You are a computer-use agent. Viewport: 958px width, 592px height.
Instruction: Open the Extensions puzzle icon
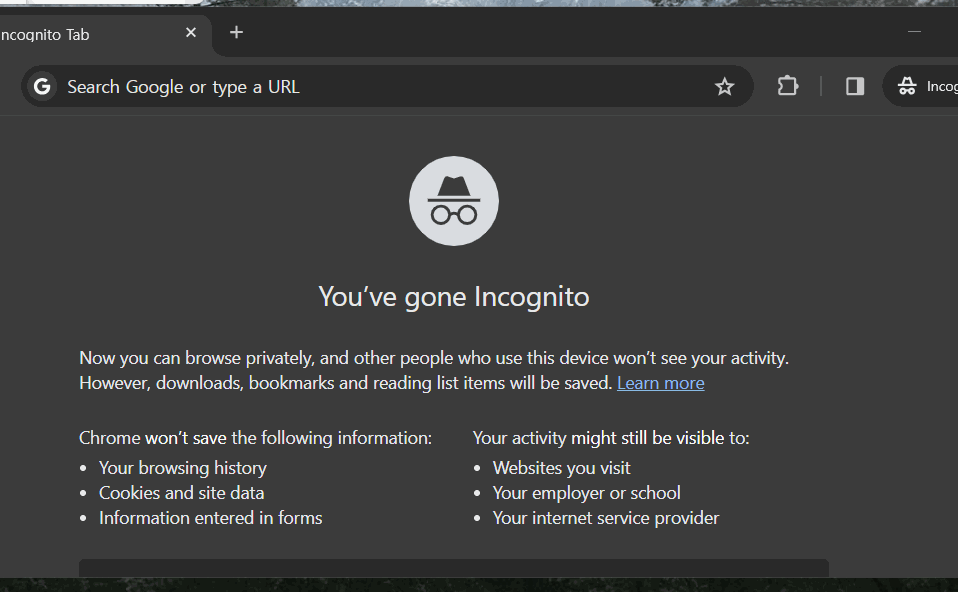(788, 86)
